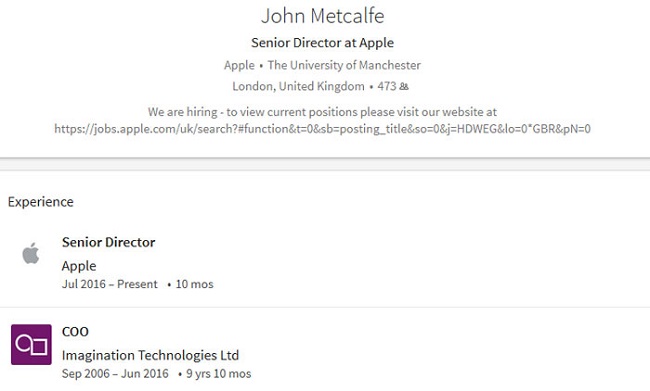The width and height of the screenshot is (650, 391).
Task: Open the Senior Director job title entry
Action: [x=109, y=242]
